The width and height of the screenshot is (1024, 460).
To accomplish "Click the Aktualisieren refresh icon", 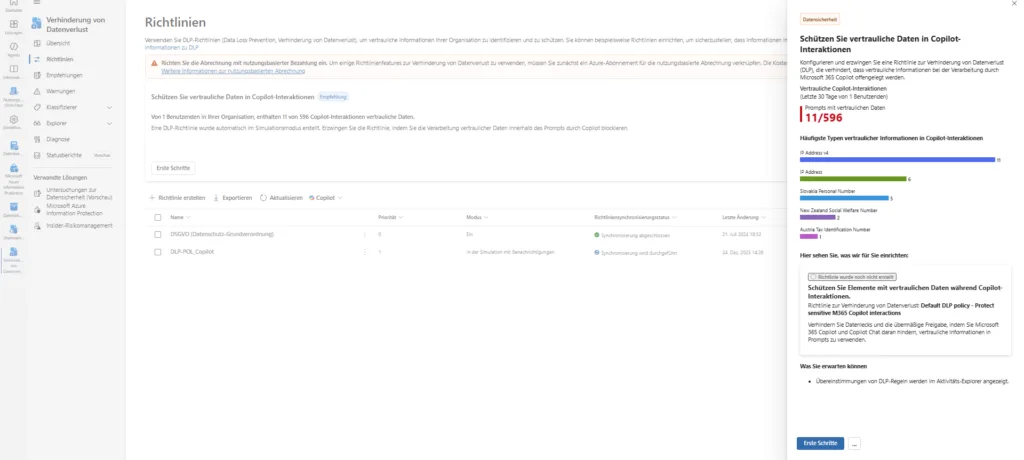I will pos(263,198).
